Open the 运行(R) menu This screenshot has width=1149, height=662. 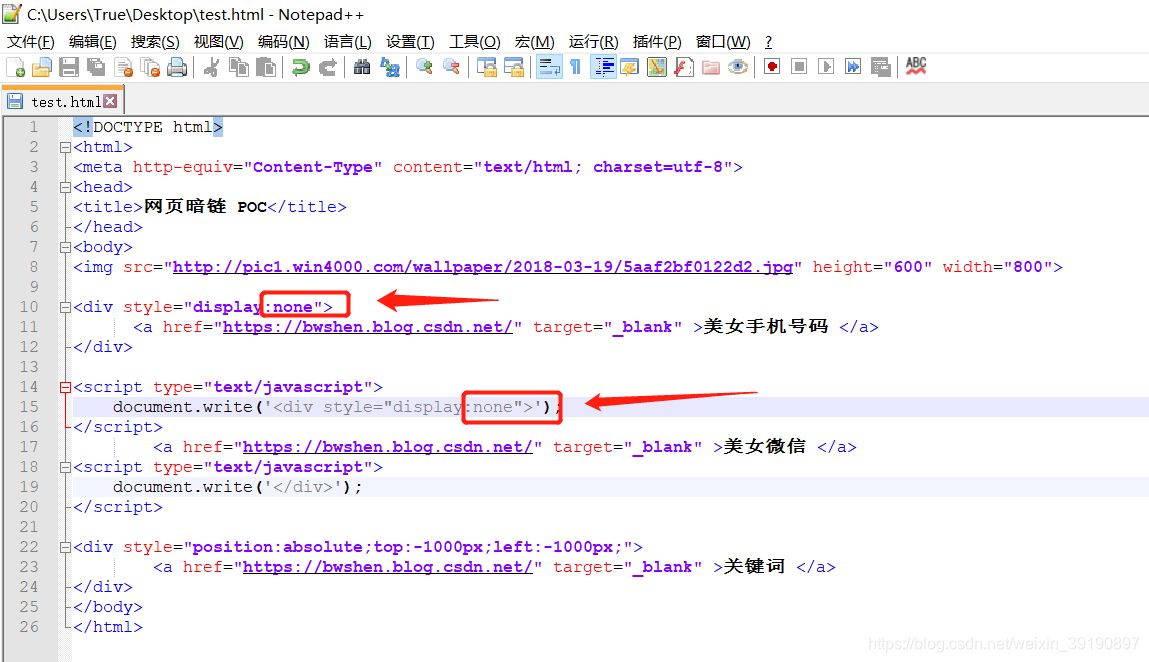click(593, 42)
